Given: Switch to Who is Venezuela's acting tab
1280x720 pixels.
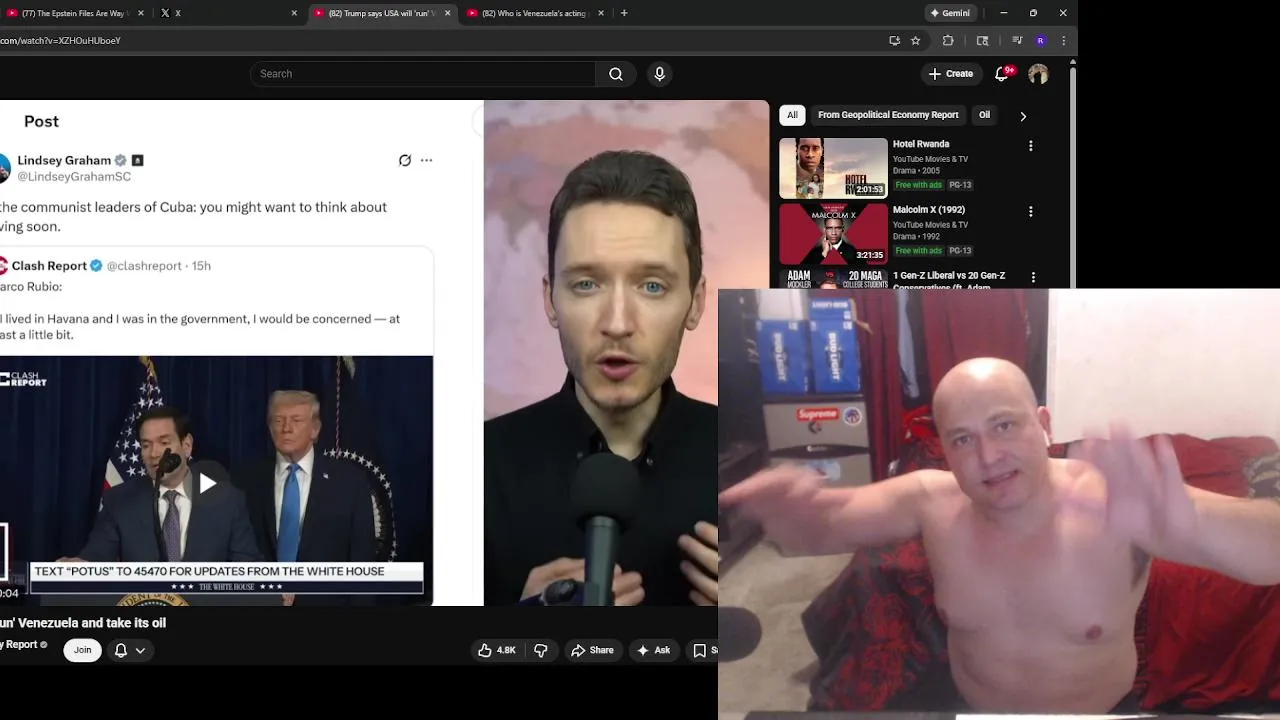Looking at the screenshot, I should [x=535, y=13].
